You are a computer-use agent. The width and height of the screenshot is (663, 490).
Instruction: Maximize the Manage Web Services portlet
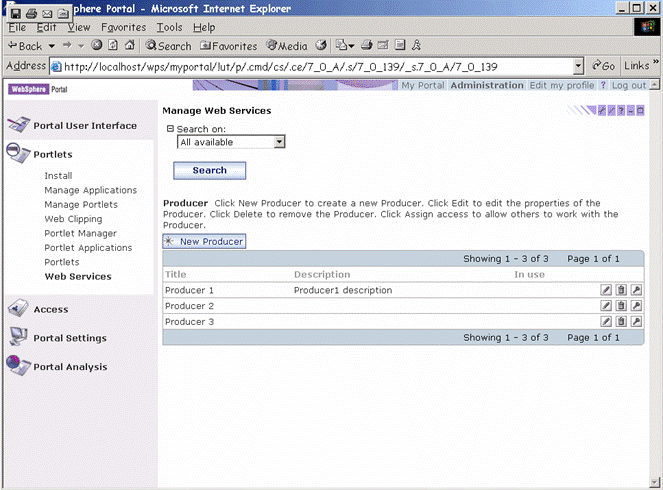pos(640,111)
